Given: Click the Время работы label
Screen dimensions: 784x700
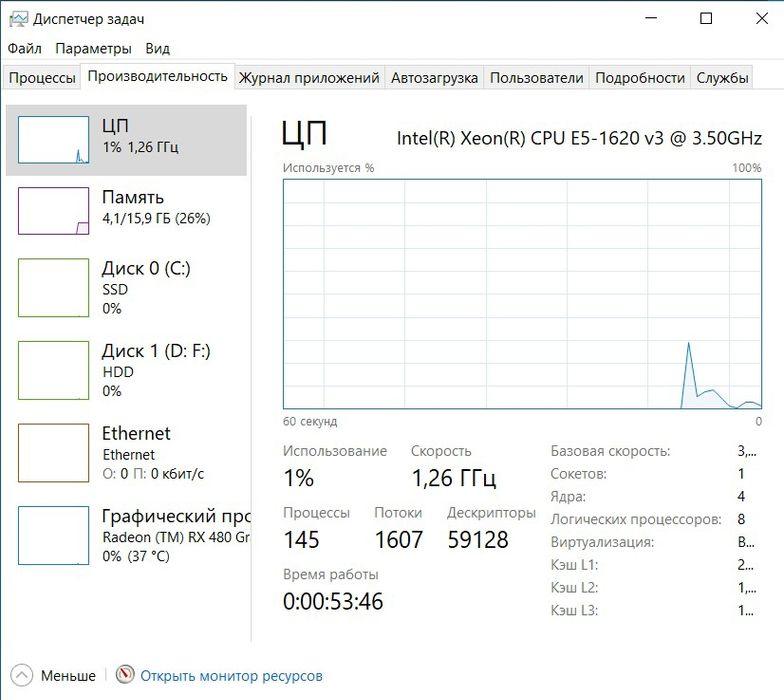Looking at the screenshot, I should [x=330, y=574].
